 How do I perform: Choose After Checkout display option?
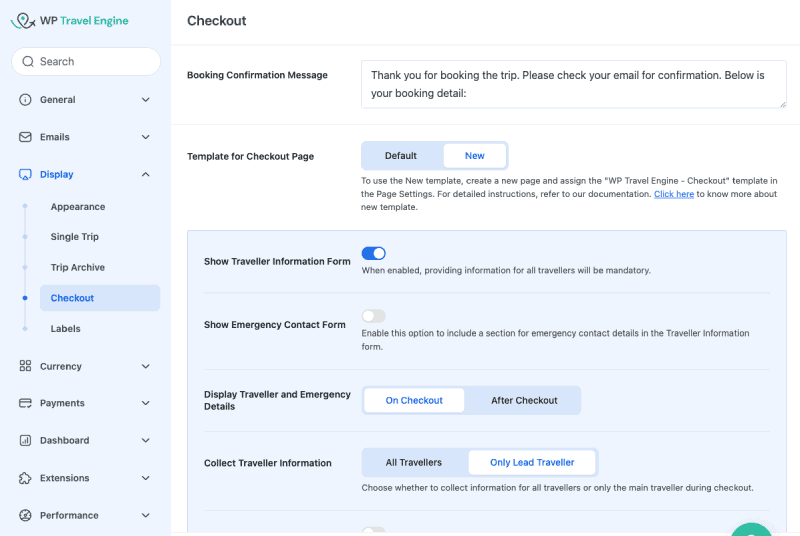click(x=524, y=400)
